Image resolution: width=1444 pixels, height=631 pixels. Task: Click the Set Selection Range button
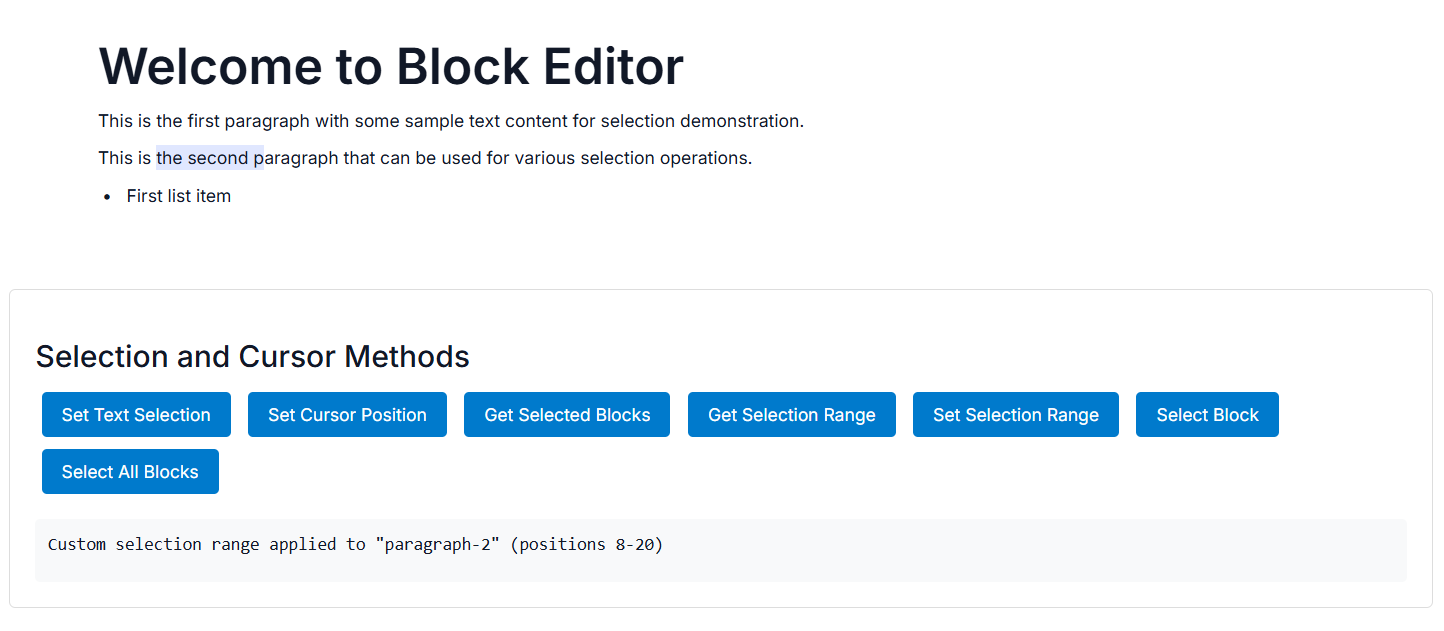pyautogui.click(x=1015, y=415)
